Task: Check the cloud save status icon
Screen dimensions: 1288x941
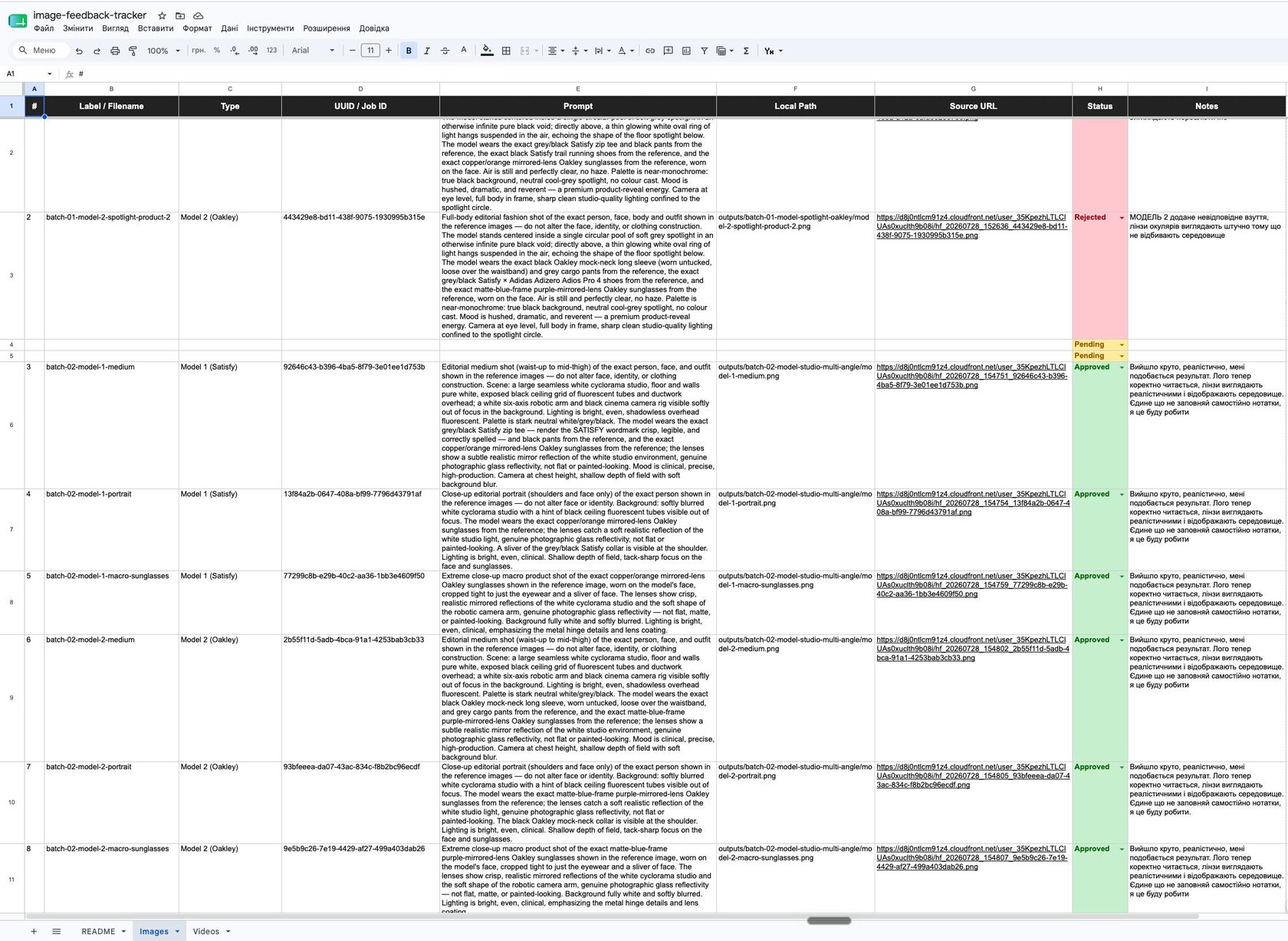Action: pos(199,15)
